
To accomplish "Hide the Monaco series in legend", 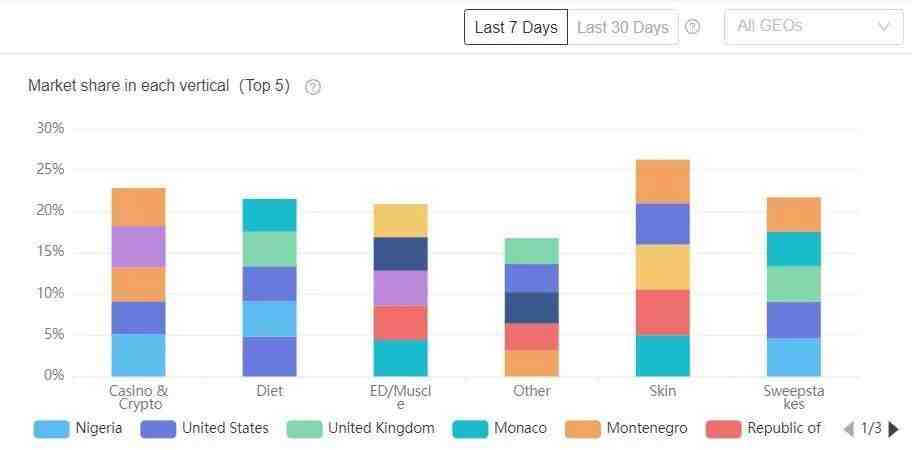I will [x=500, y=429].
